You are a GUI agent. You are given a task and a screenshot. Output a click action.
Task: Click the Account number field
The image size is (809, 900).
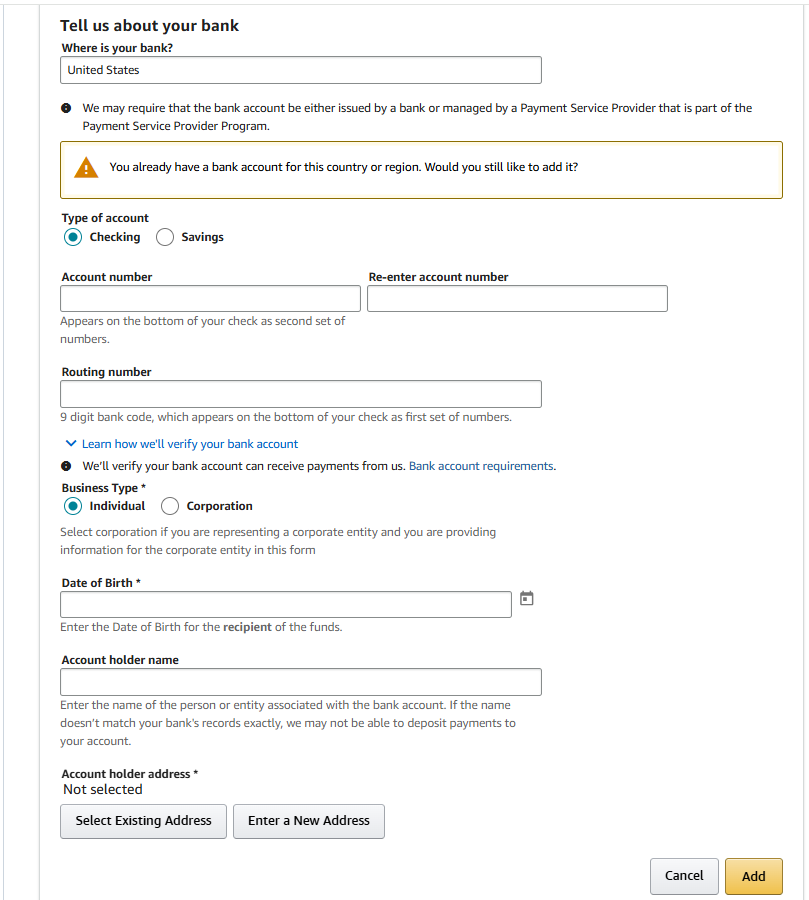pos(210,298)
